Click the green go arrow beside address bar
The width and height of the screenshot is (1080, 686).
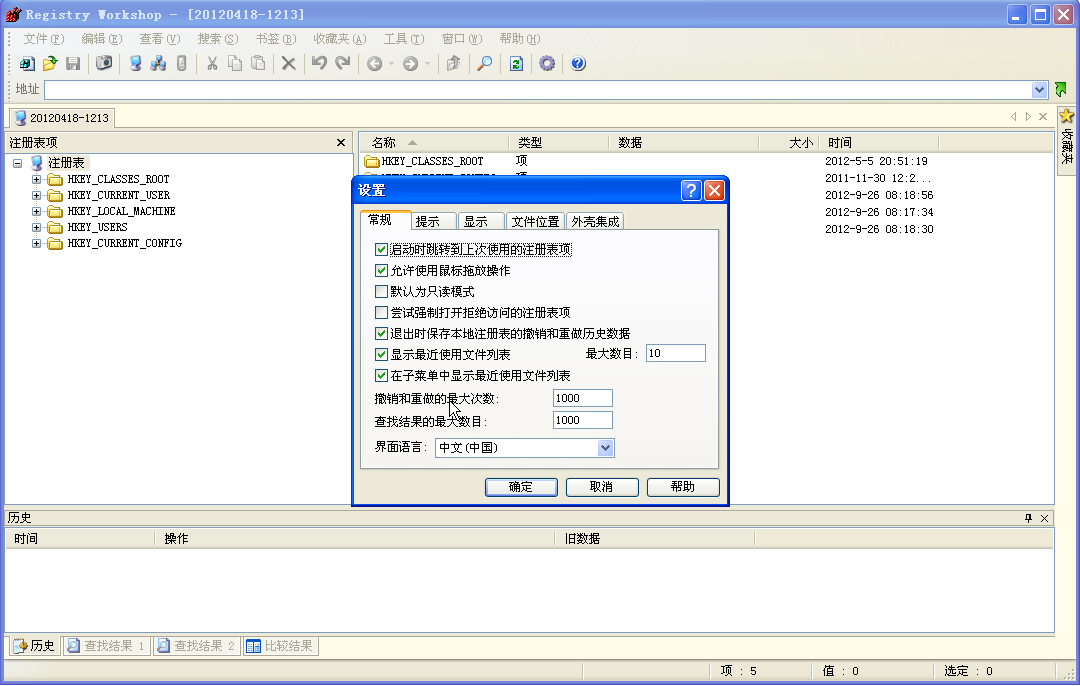point(1061,90)
